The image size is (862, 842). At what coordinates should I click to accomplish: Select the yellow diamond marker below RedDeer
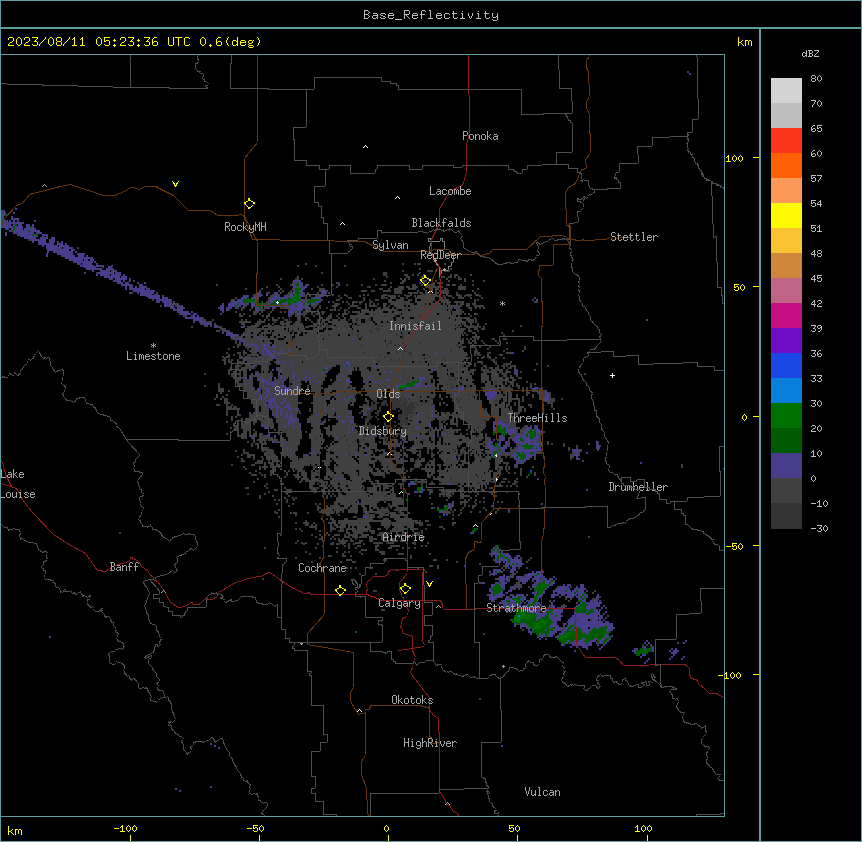pos(425,280)
